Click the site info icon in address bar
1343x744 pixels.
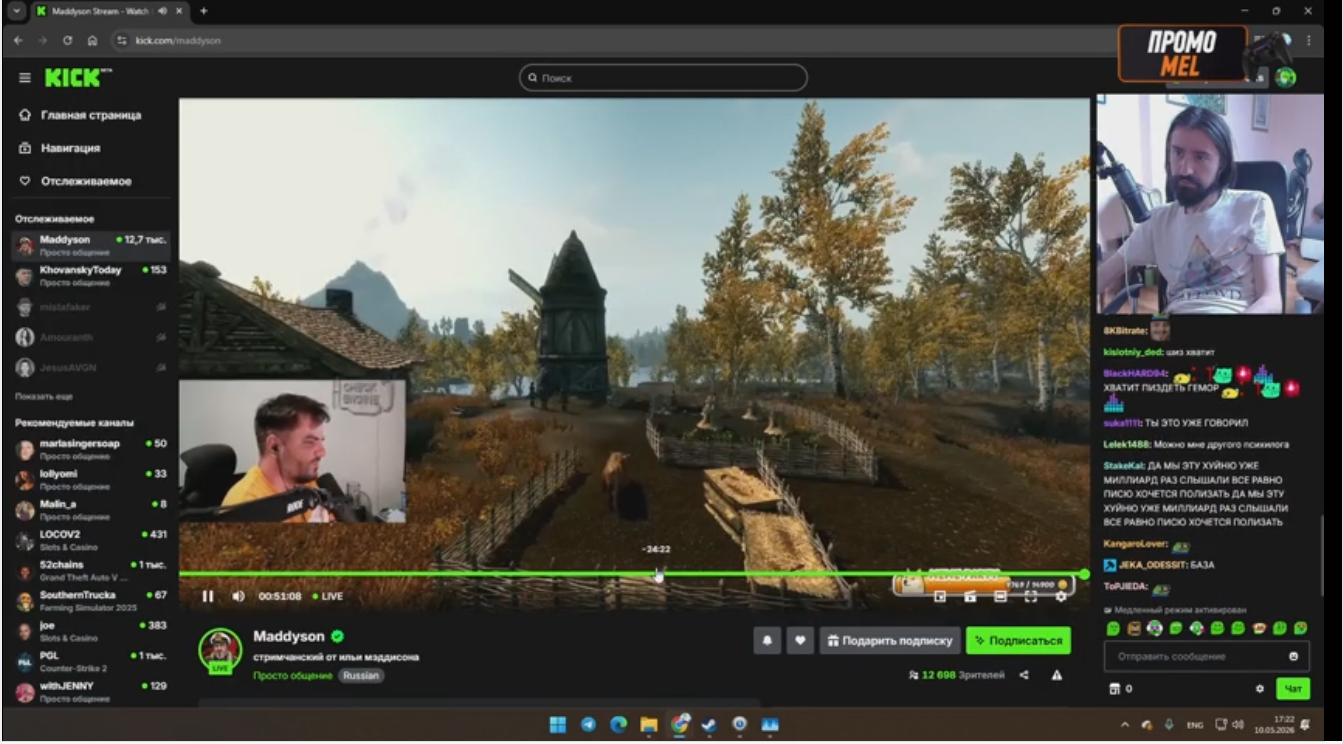click(x=122, y=40)
